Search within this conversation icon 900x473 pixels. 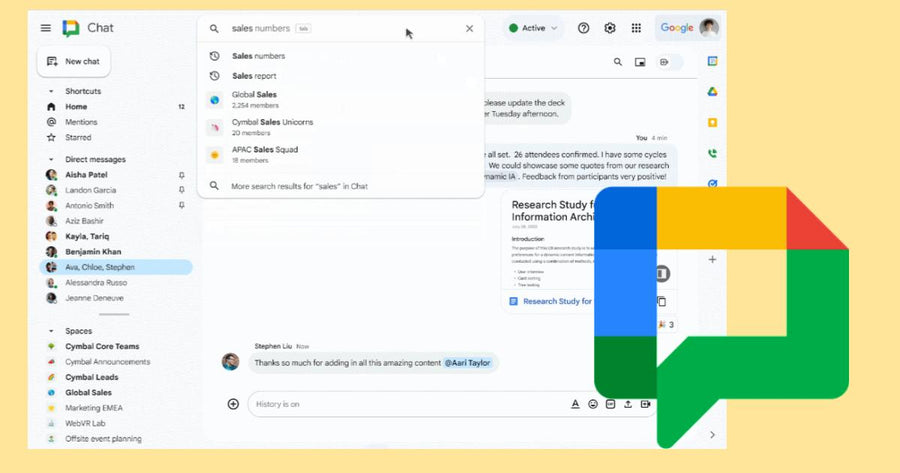pos(618,62)
